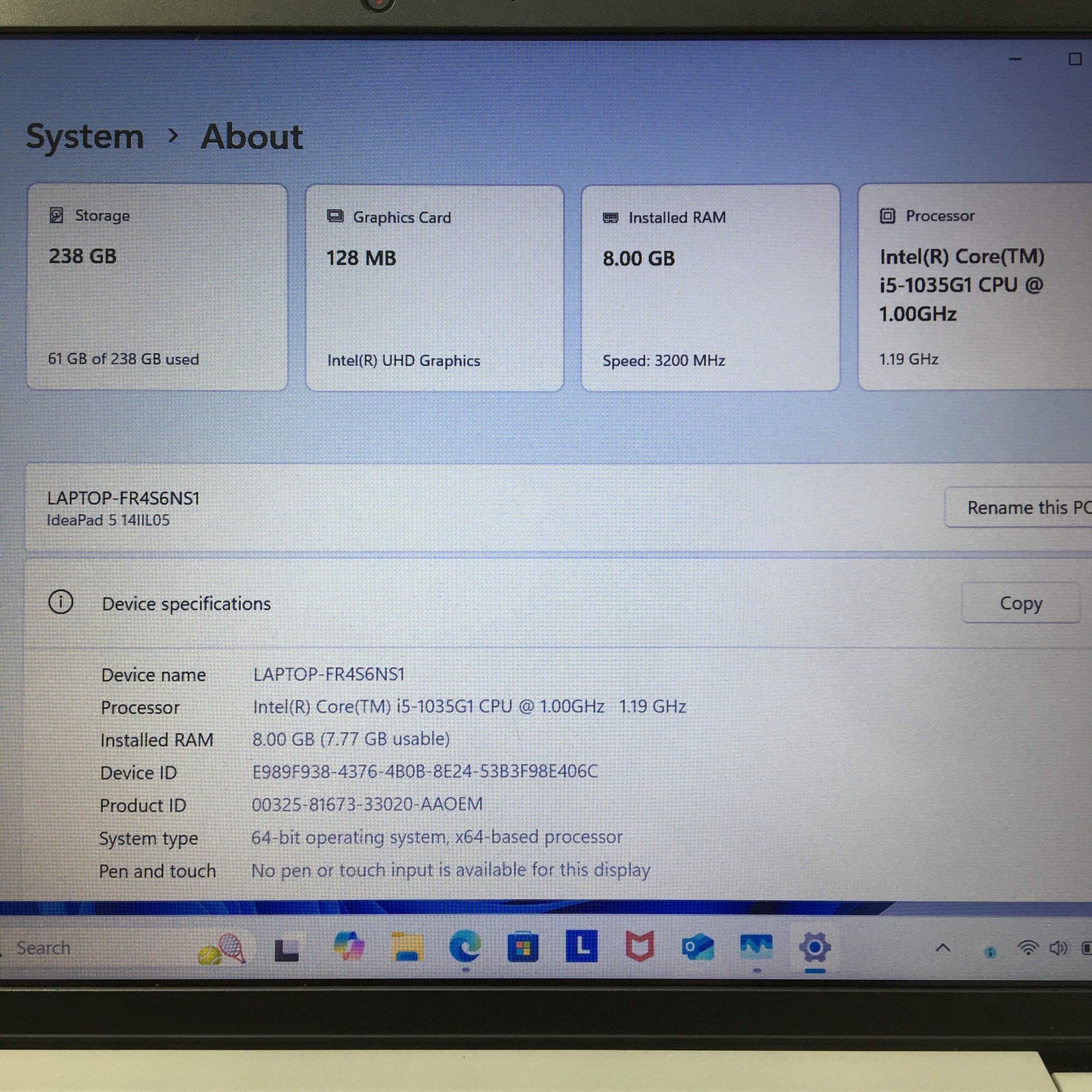Open Microsoft Store from the taskbar
The width and height of the screenshot is (1092, 1092).
pos(523,947)
